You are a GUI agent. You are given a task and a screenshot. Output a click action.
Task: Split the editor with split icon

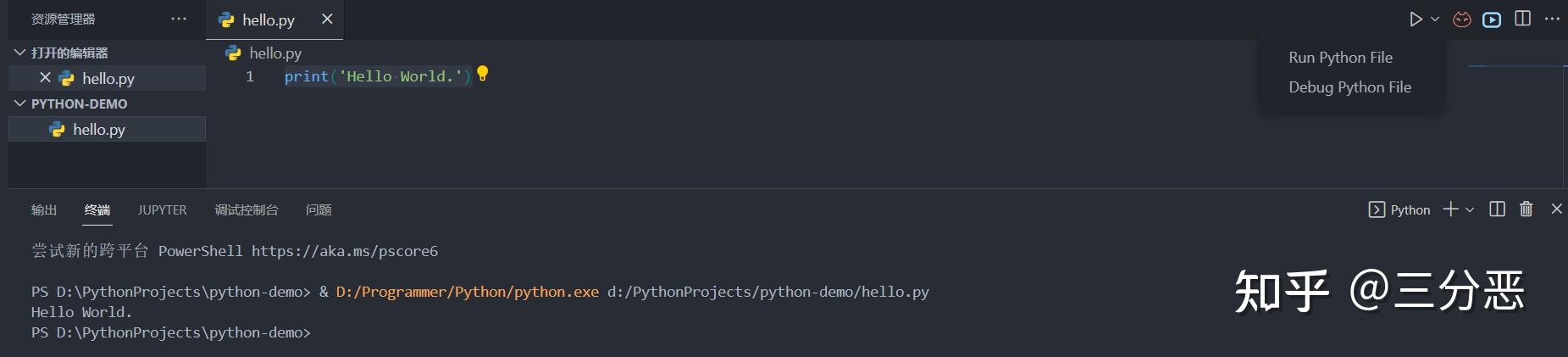[x=1522, y=19]
